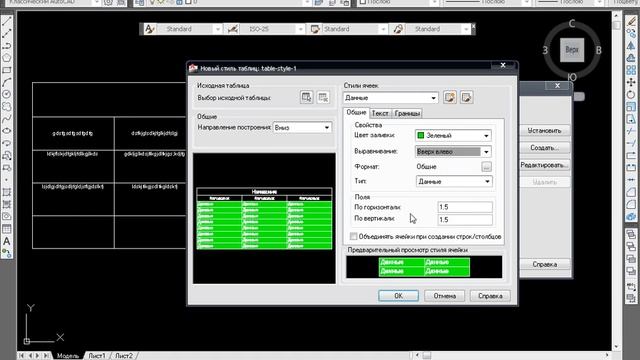Open the Тип Данные dropdown
Image resolution: width=640 pixels, height=360 pixels.
click(x=454, y=181)
